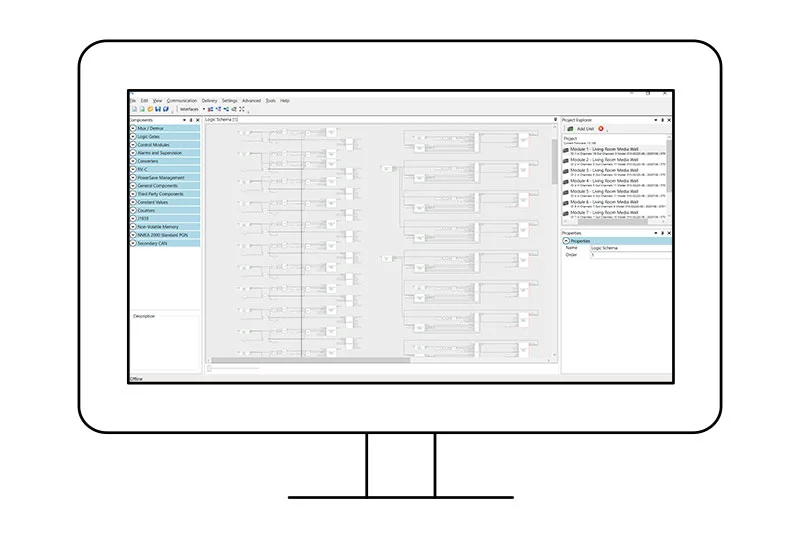Expand the Mux / Demux category

click(x=133, y=129)
